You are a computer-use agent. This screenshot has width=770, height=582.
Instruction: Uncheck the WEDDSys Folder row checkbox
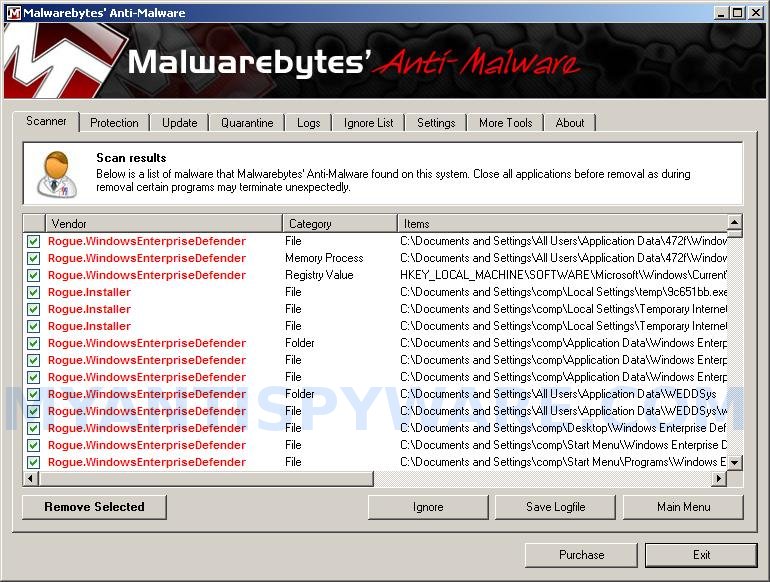click(33, 394)
